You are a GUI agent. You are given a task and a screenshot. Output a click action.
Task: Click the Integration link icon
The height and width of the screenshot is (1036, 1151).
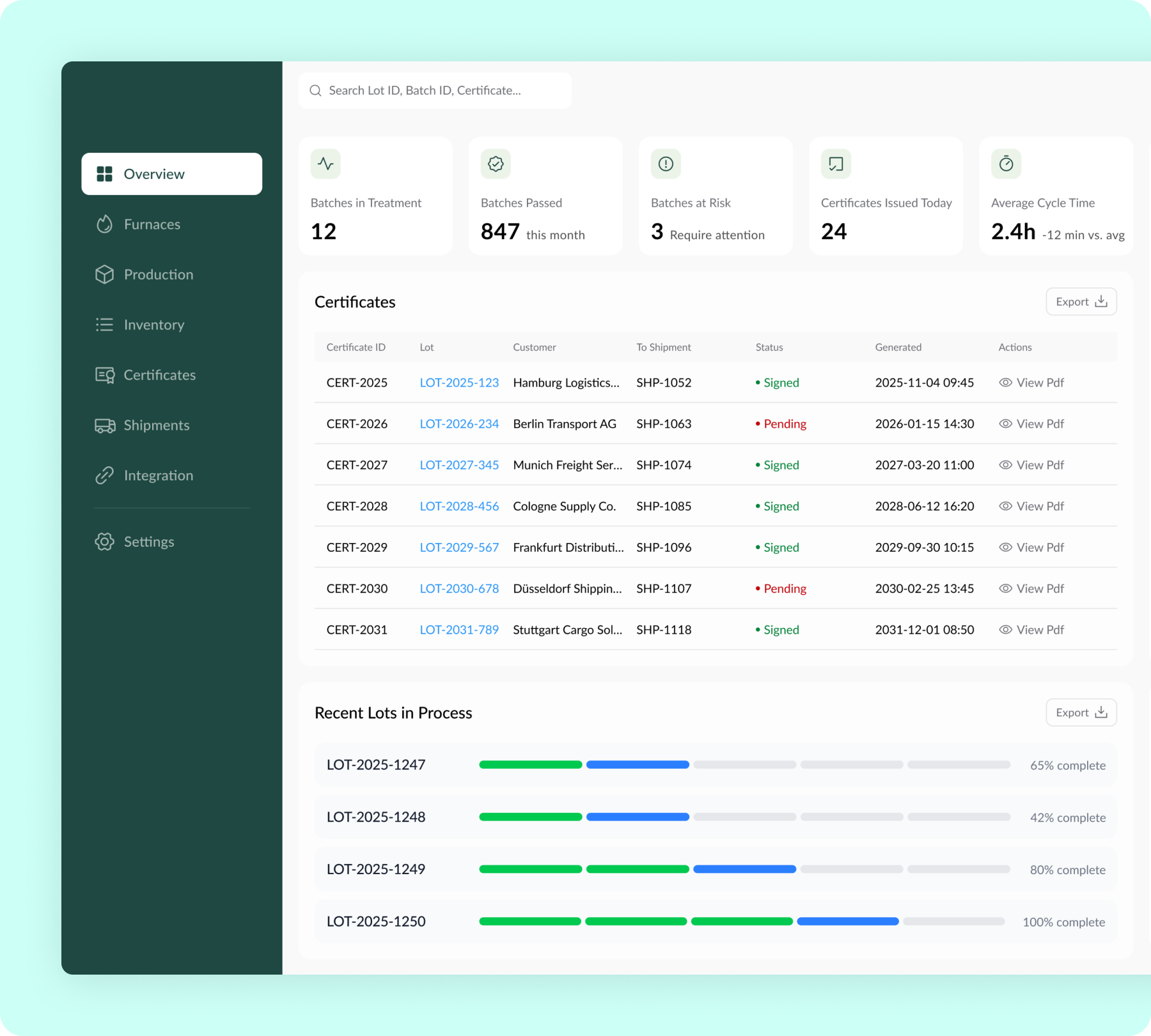point(104,475)
